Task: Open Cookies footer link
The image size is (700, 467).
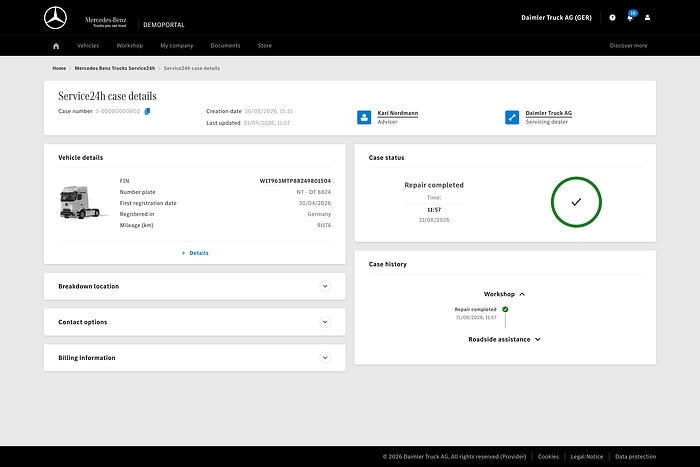Action: coord(548,456)
